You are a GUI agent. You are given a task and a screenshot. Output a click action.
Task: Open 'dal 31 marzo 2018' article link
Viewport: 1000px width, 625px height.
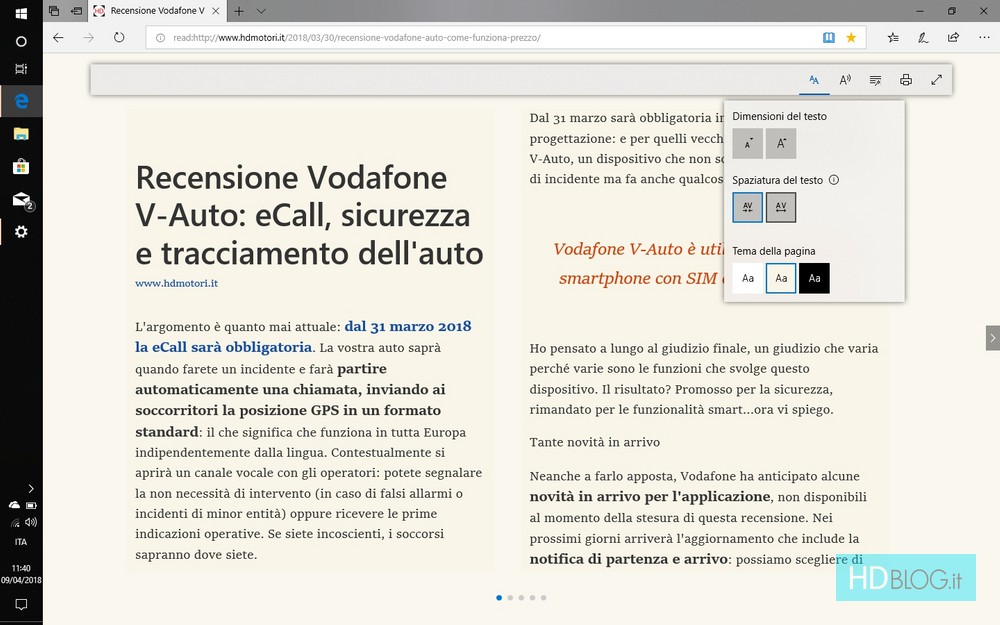click(x=408, y=326)
